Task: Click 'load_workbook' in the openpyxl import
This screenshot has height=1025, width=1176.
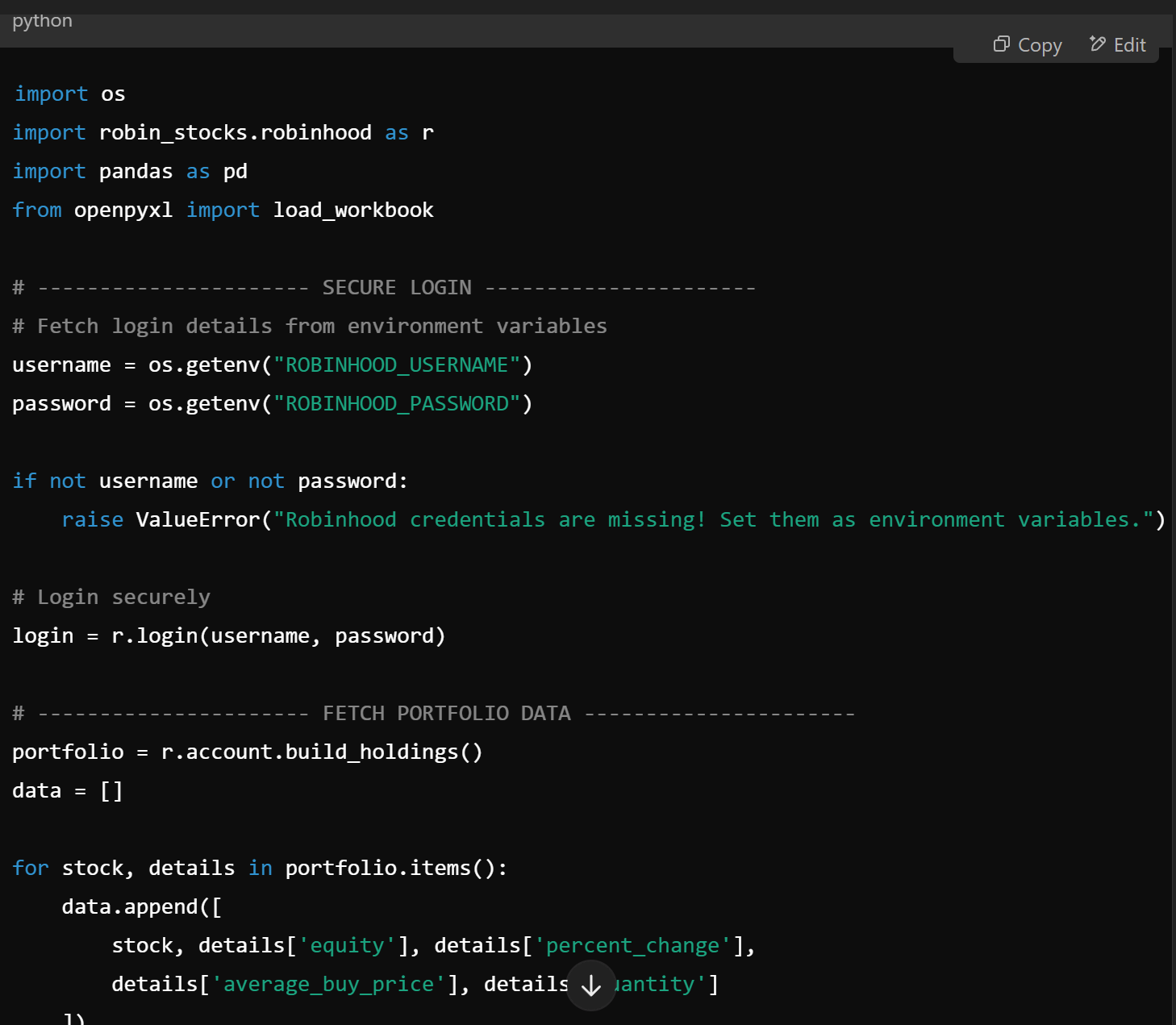Action: click(352, 210)
